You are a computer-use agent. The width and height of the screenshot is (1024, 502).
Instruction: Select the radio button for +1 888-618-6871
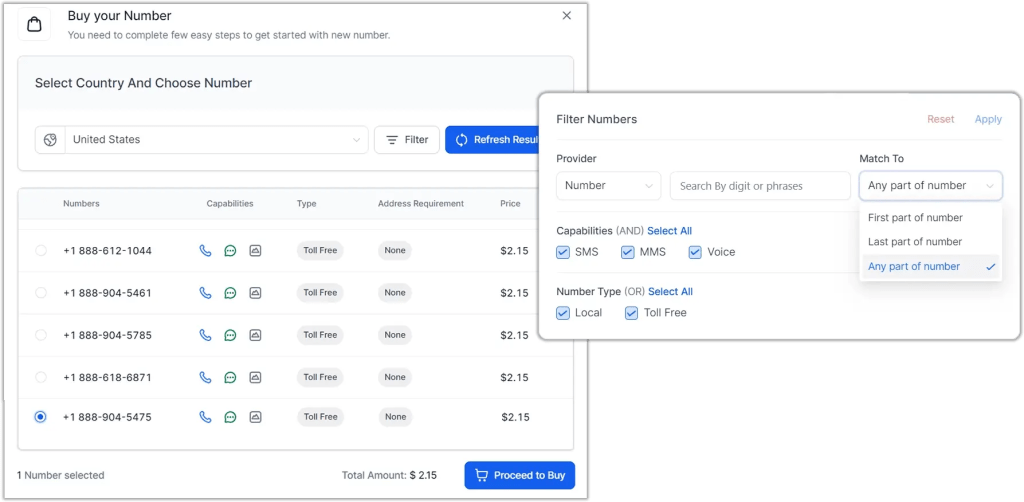41,377
